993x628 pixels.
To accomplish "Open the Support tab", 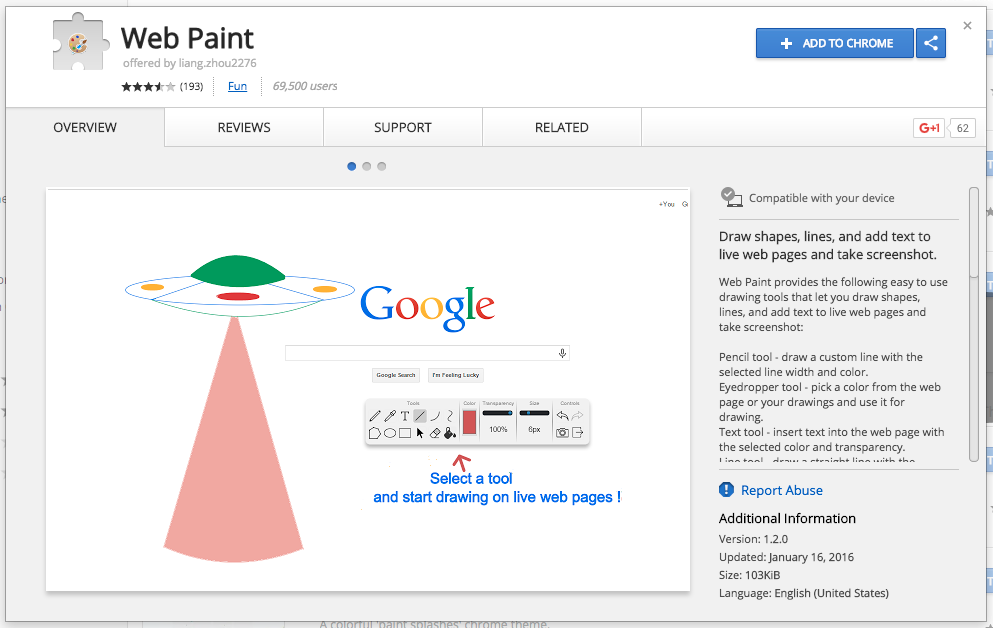I will [403, 128].
